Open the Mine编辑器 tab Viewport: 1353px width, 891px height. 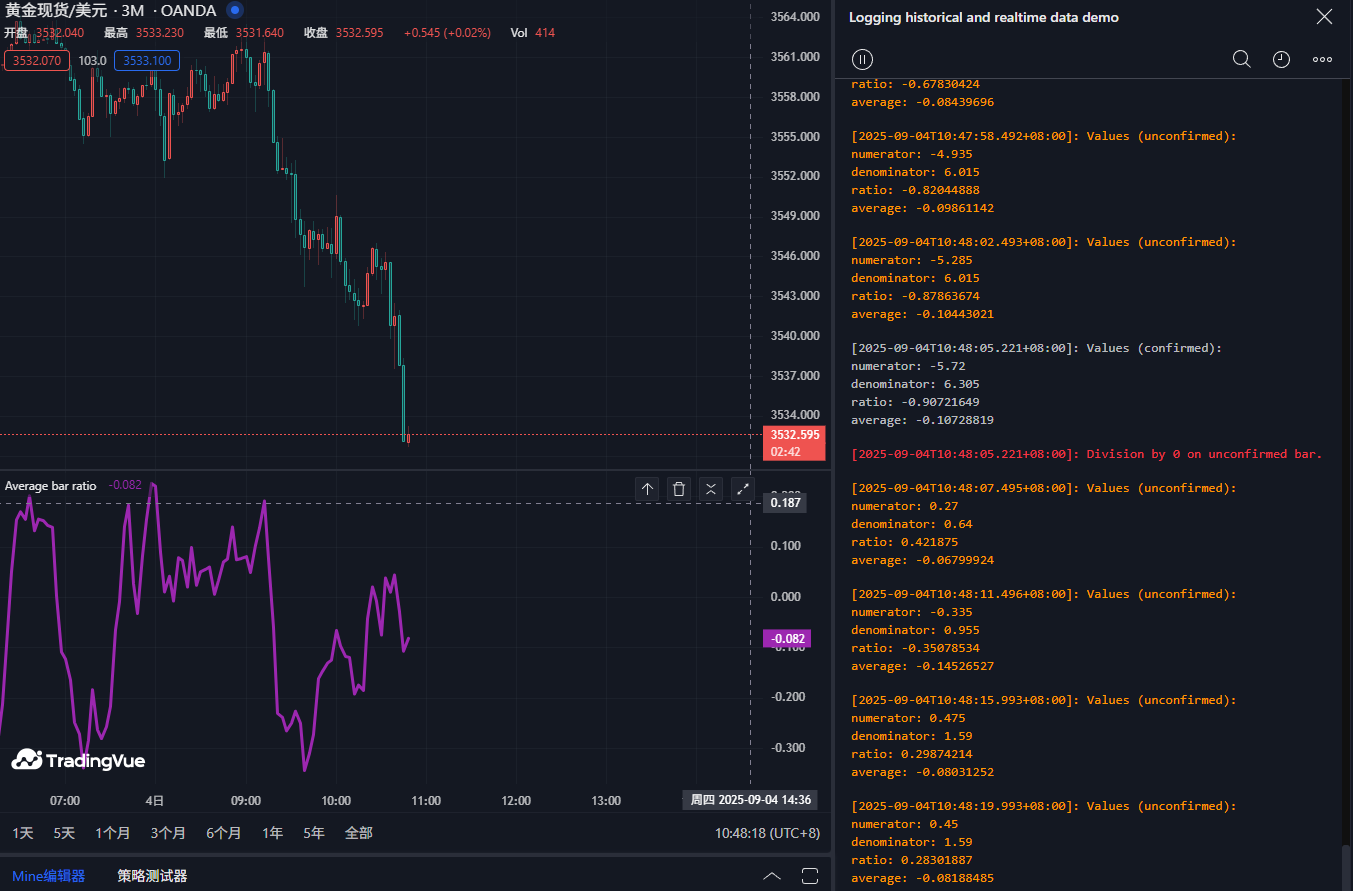coord(48,876)
